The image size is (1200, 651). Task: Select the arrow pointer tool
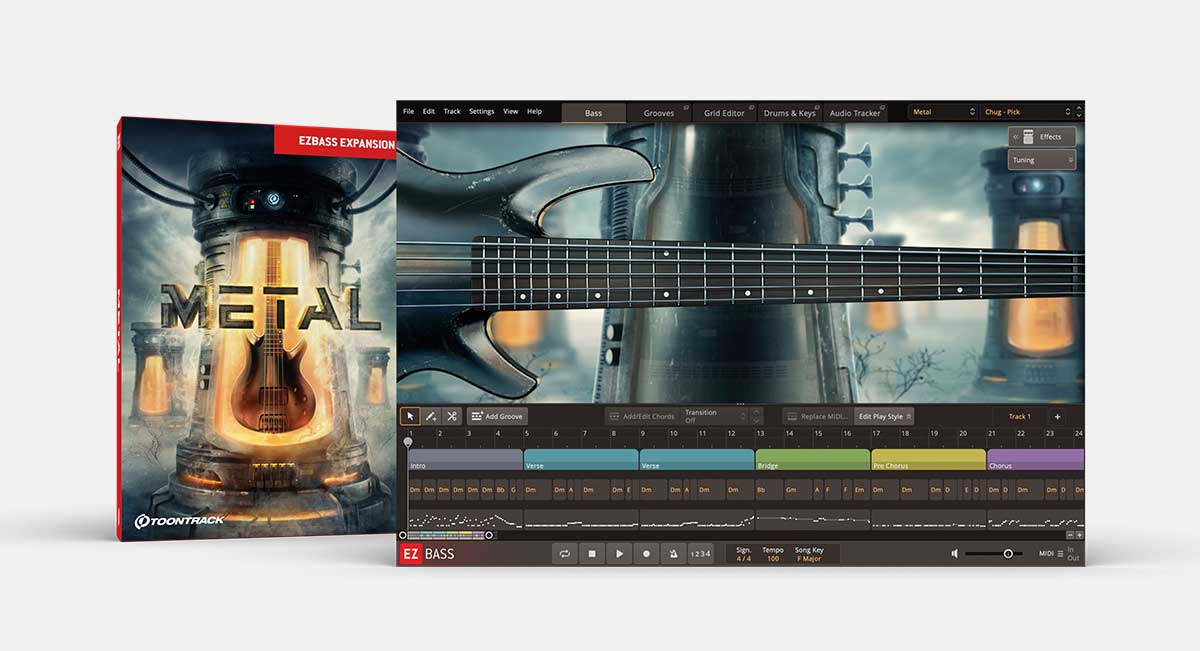pyautogui.click(x=410, y=416)
